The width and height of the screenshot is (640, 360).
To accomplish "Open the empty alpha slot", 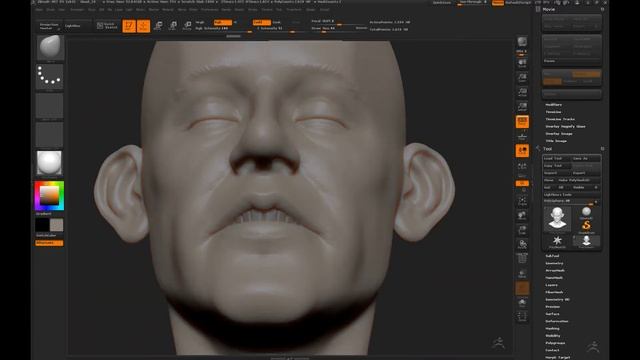I will click(49, 106).
